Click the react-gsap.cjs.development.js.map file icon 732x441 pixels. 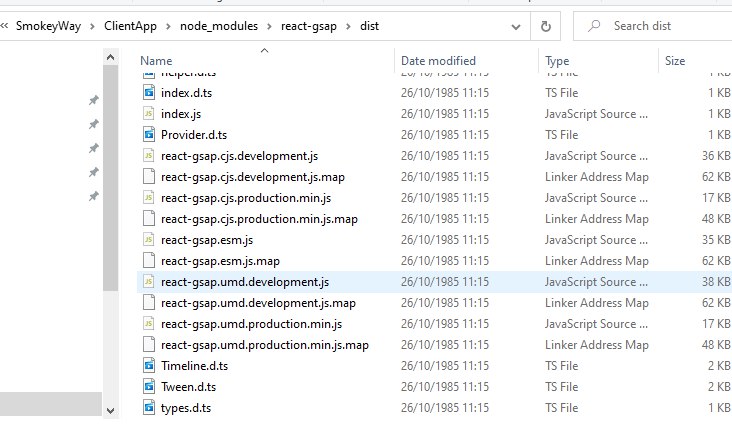[148, 176]
